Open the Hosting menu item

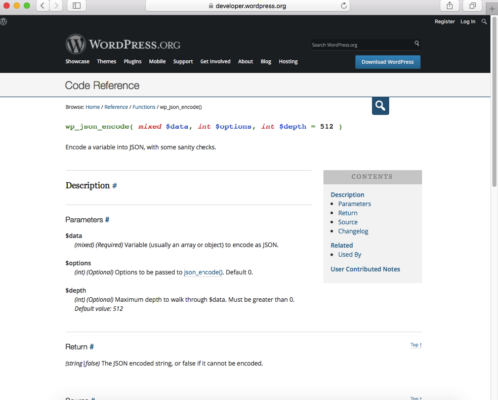pyautogui.click(x=288, y=61)
